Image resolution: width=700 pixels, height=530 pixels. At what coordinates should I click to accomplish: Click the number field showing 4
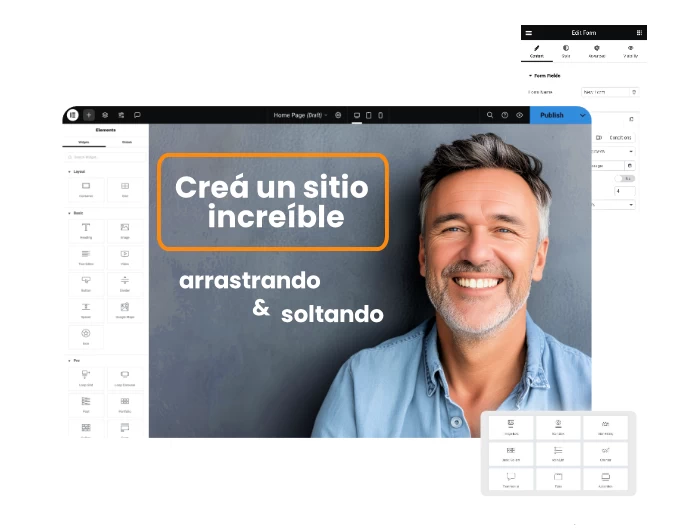tap(625, 191)
